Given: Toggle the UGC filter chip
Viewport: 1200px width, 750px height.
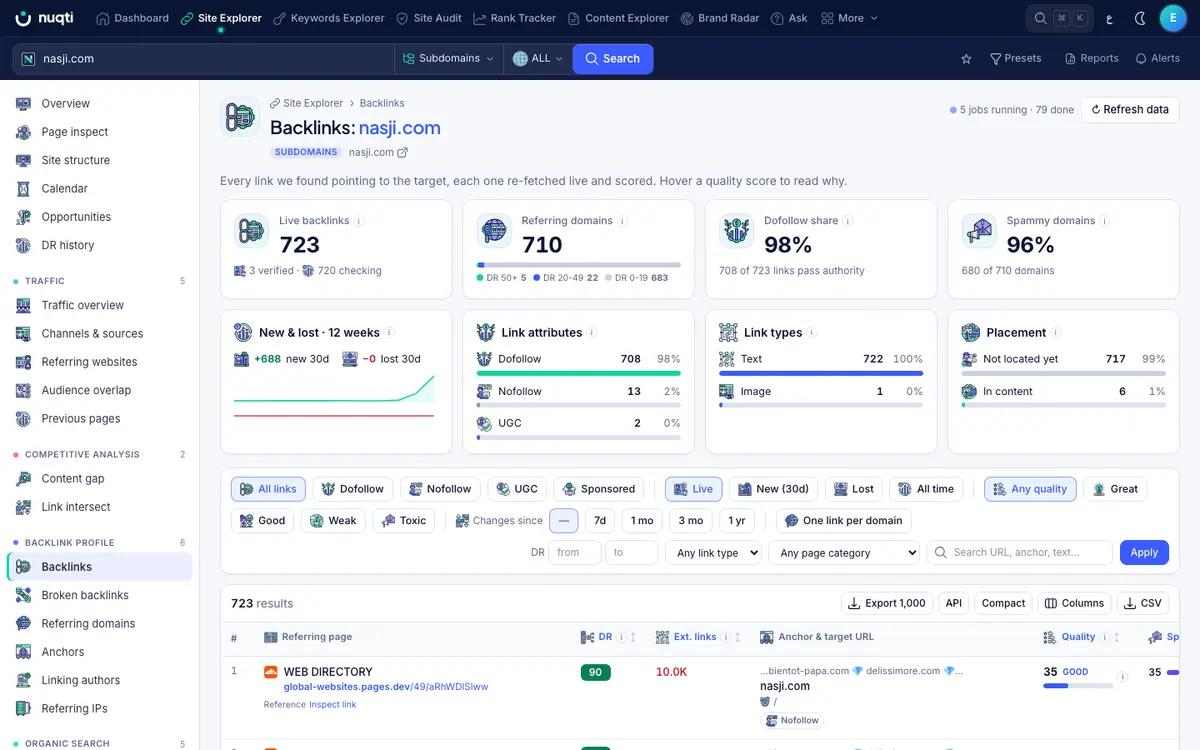Looking at the screenshot, I should pyautogui.click(x=517, y=489).
